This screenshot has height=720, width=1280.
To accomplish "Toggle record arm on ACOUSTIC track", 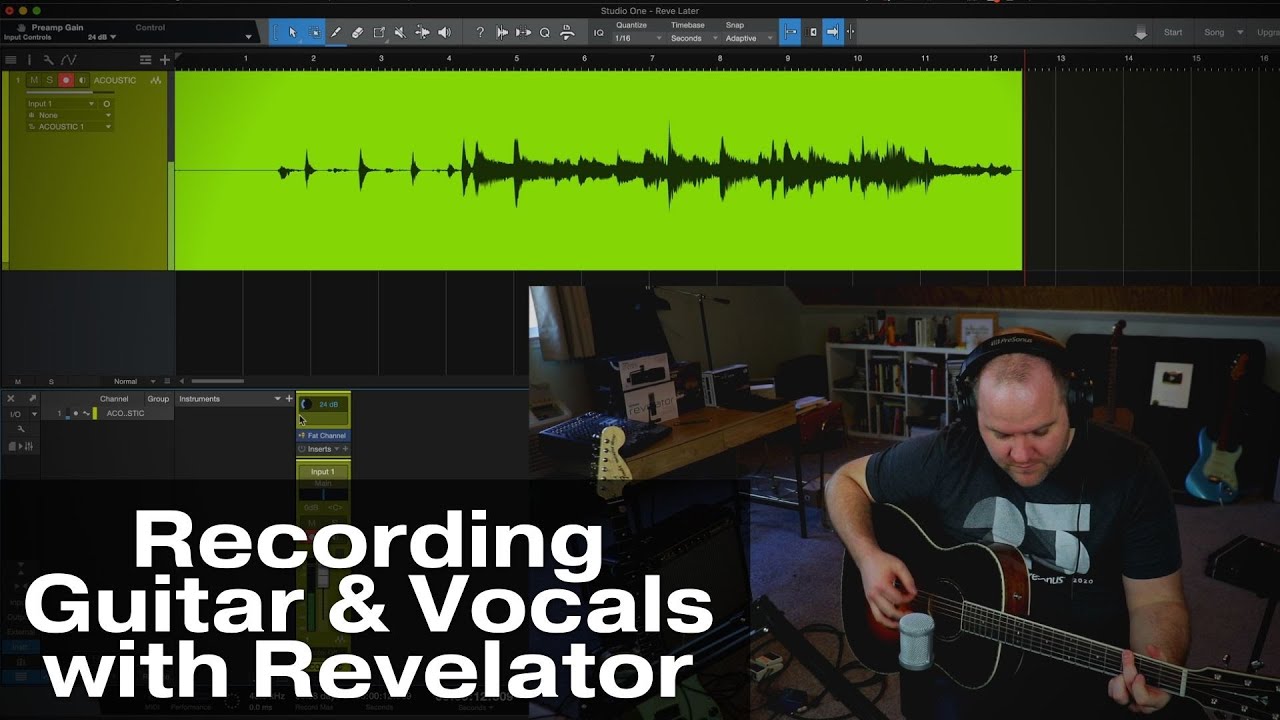I will [66, 80].
